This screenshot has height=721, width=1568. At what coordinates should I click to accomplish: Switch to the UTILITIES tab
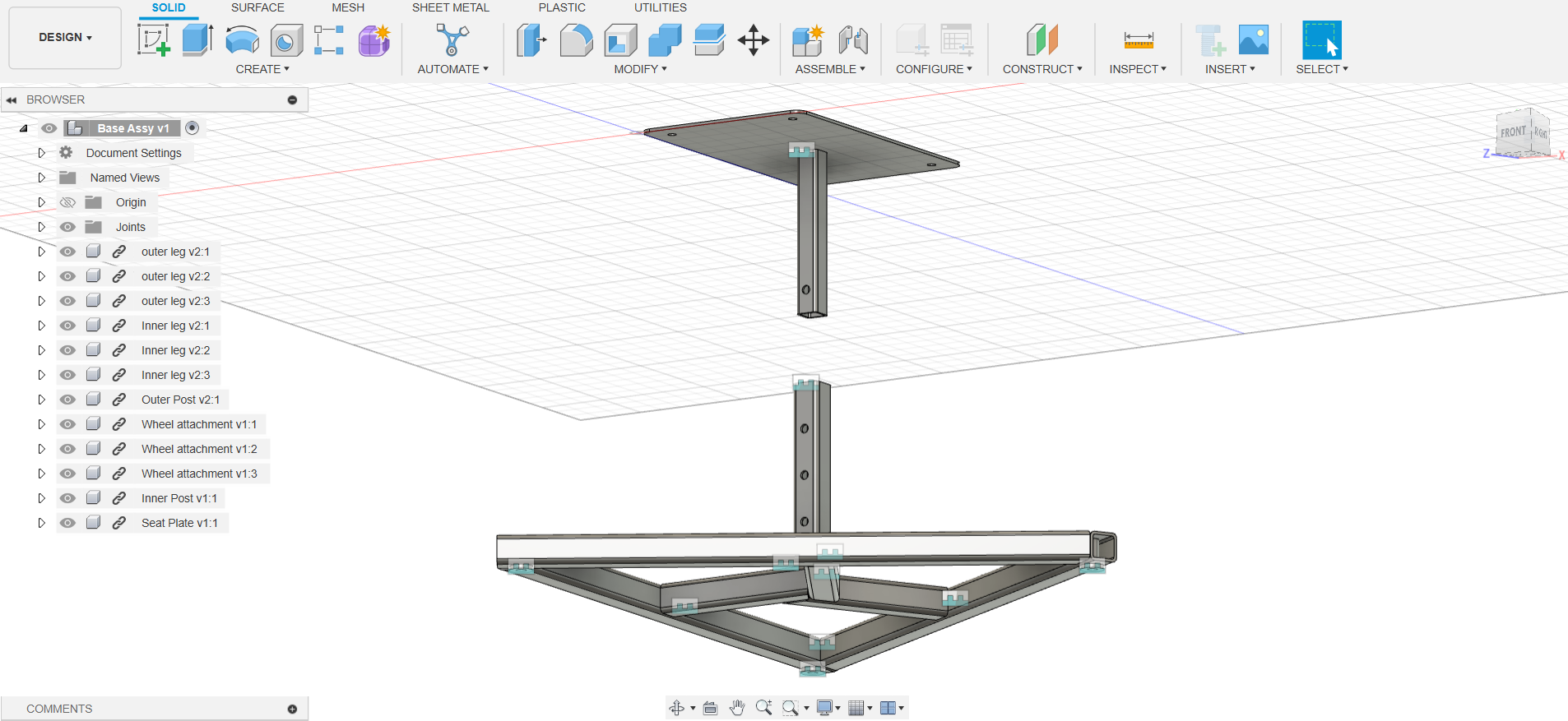[661, 7]
